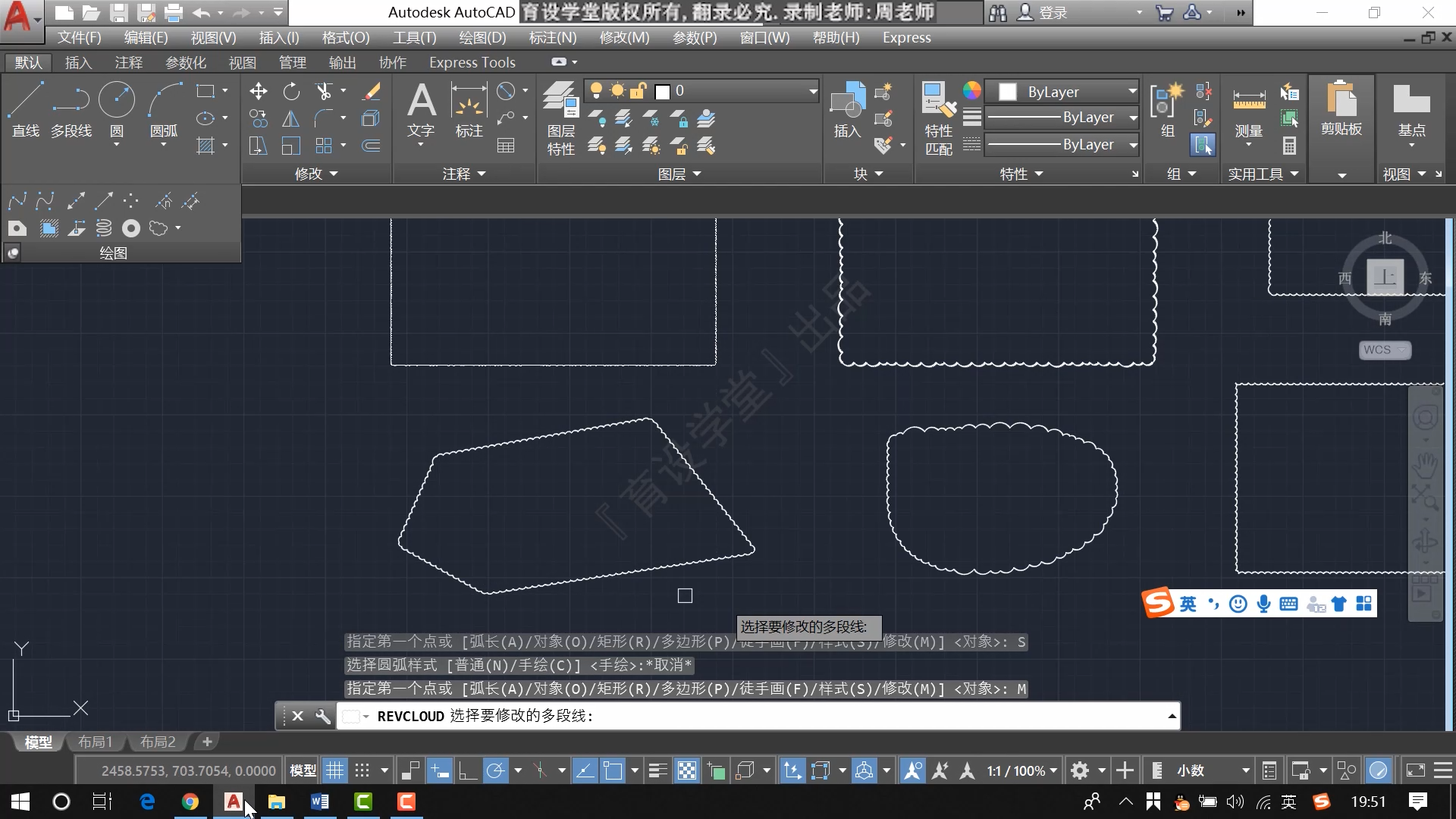Viewport: 1456px width, 819px height.
Task: Select the Line (直线) tool
Action: tap(26, 110)
